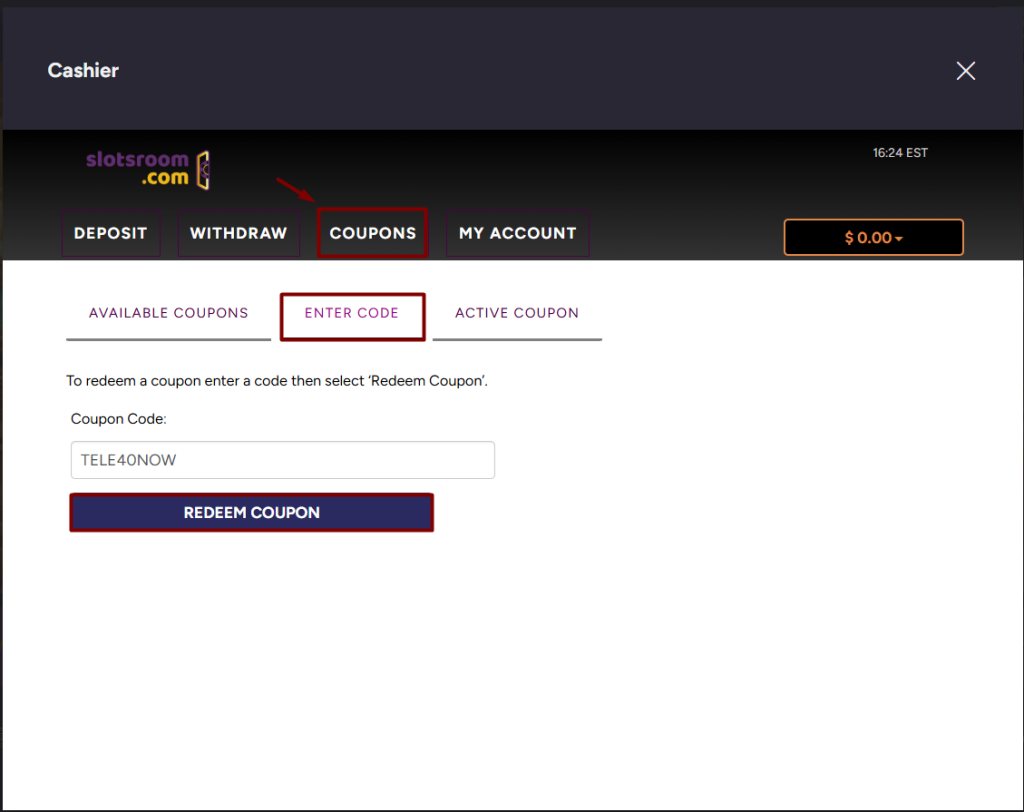Image resolution: width=1024 pixels, height=812 pixels.
Task: Expand the $0.00 balance dropdown
Action: coord(872,238)
